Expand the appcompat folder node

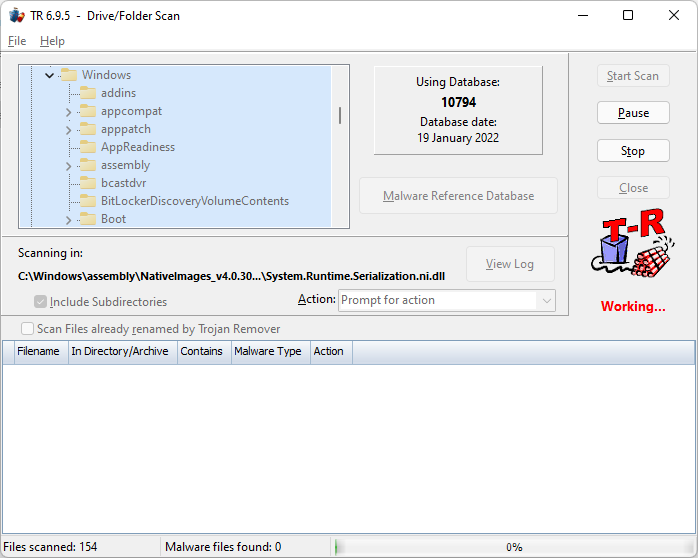[69, 112]
